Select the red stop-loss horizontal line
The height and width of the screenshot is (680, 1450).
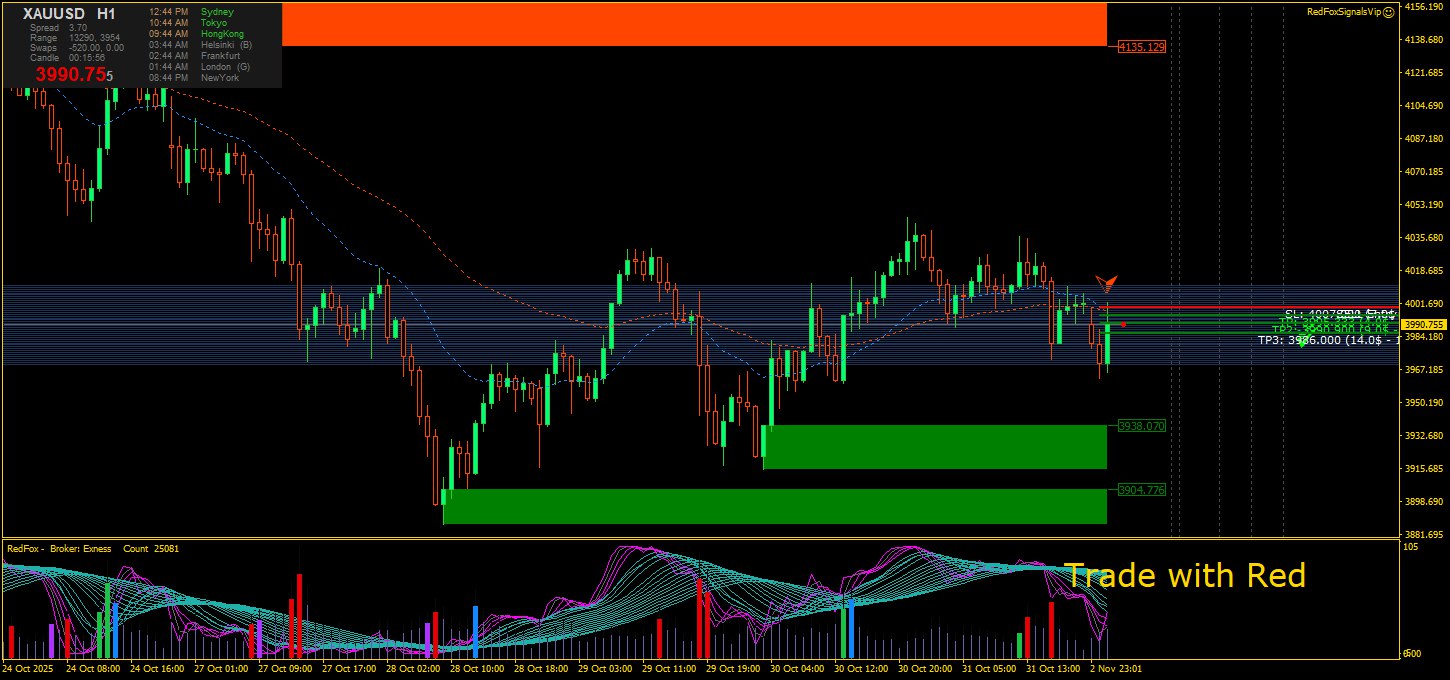[x=1200, y=307]
